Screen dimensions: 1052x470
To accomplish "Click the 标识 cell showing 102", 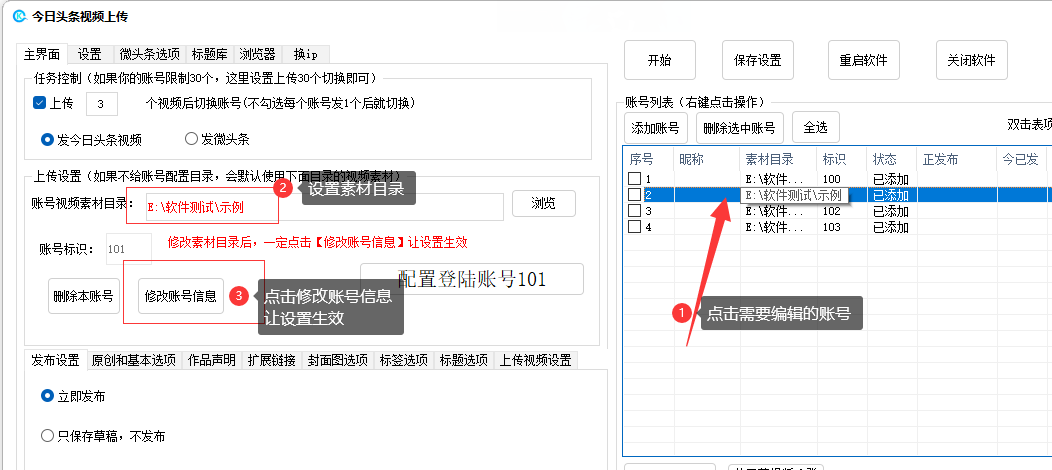I will tap(841, 211).
